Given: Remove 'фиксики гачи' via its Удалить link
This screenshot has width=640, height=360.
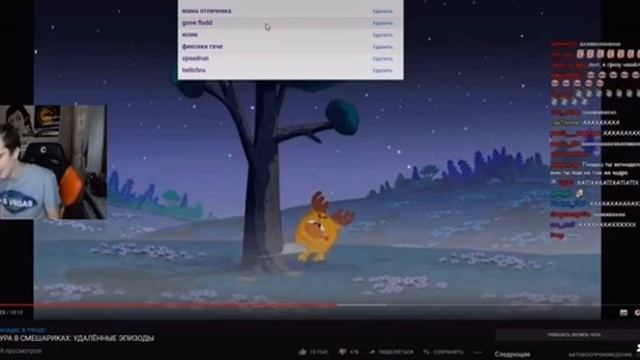Looking at the screenshot, I should [382, 47].
